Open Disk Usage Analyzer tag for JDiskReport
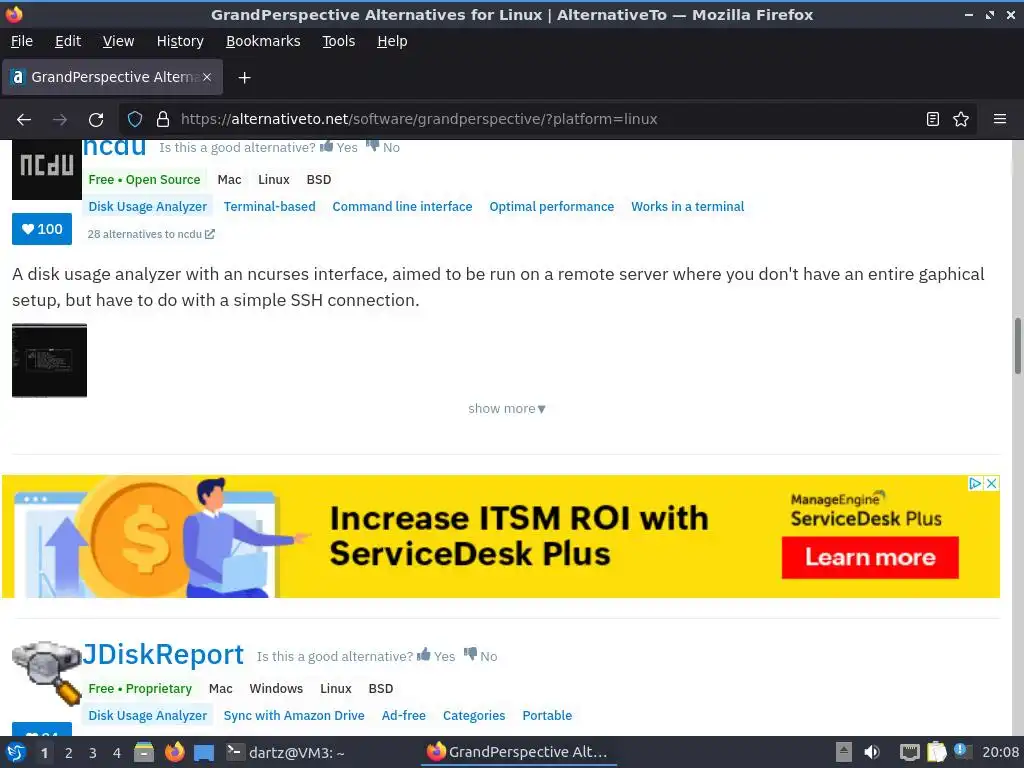Screen dimensions: 1024x768 (148, 715)
